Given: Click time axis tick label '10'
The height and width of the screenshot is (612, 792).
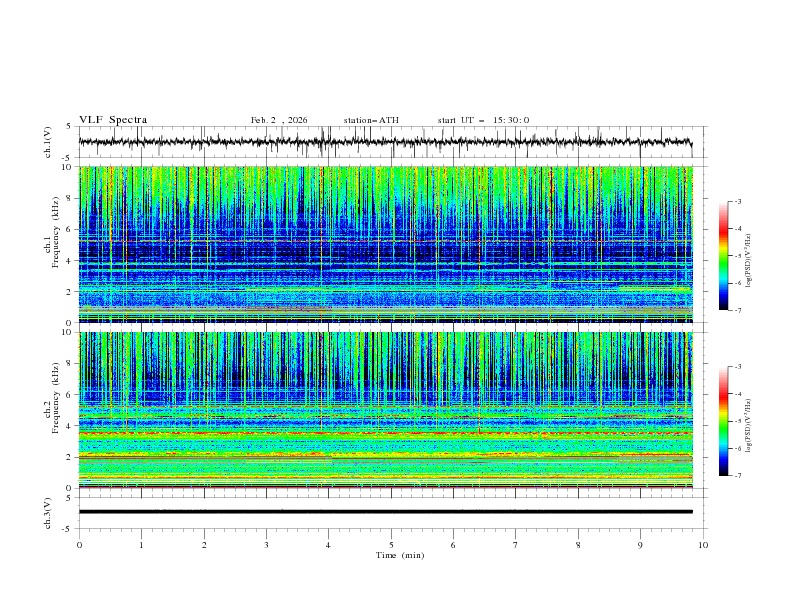Looking at the screenshot, I should (x=703, y=545).
